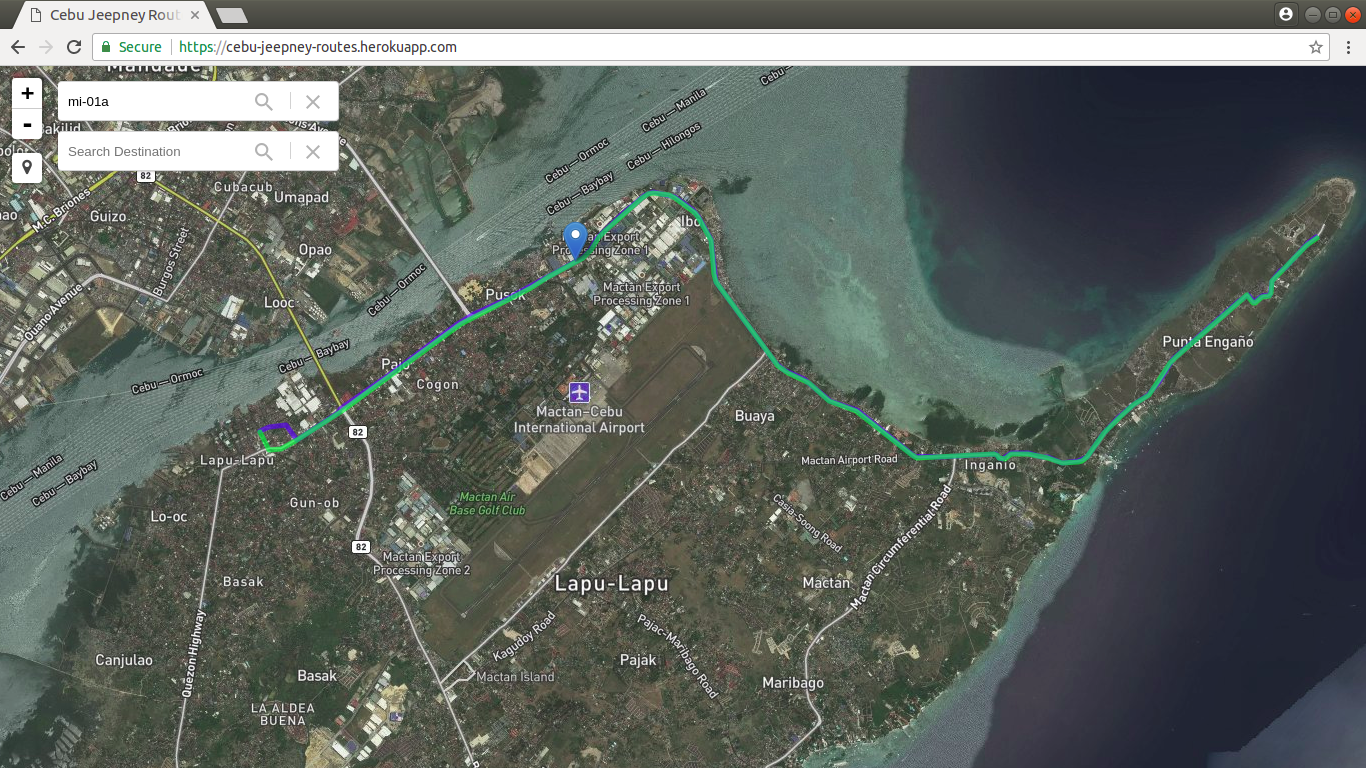The width and height of the screenshot is (1366, 768).
Task: Click the Punta Engaño map label
Action: click(1207, 342)
